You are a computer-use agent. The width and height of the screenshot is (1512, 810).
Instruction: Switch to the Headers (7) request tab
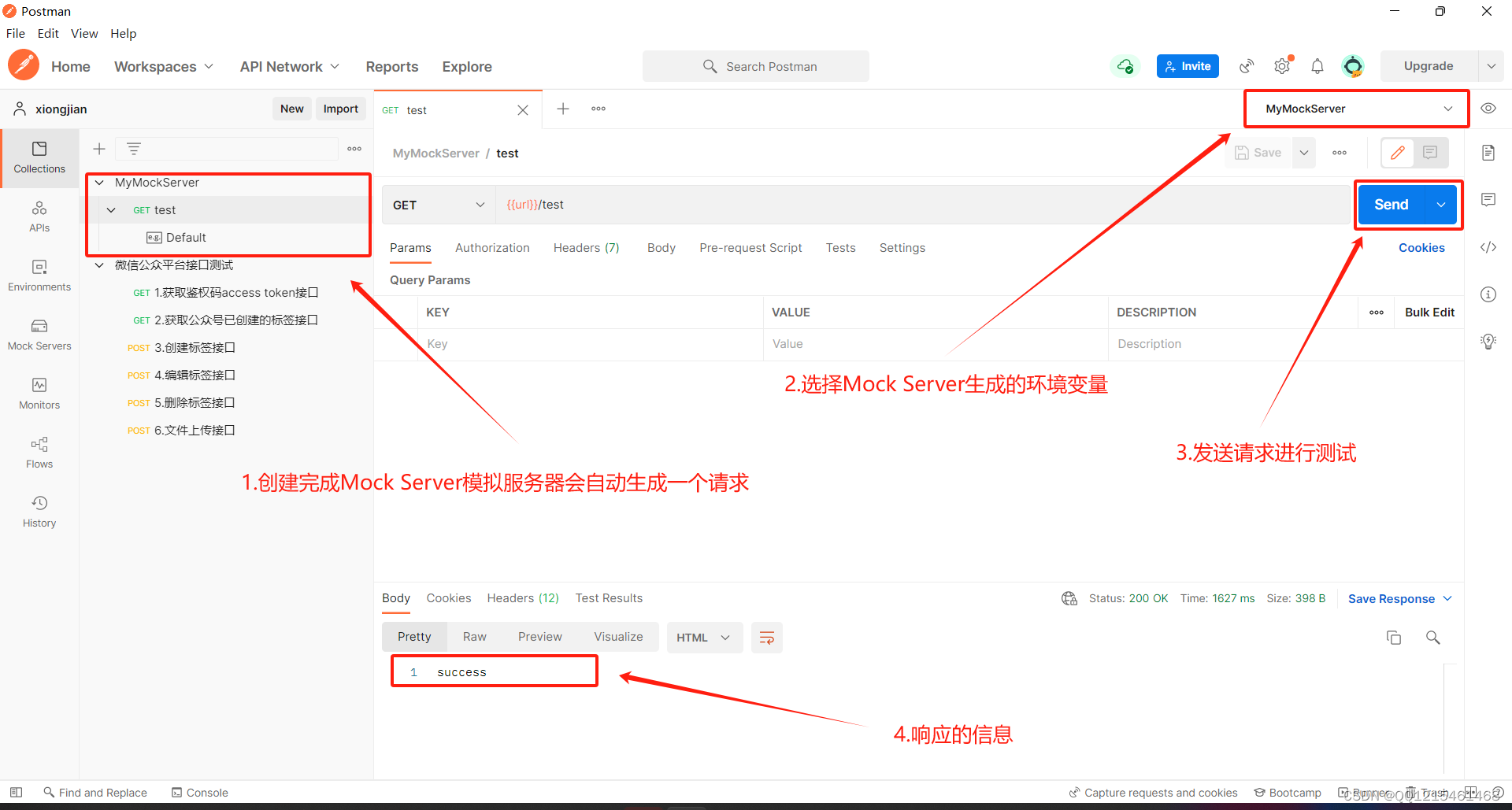point(586,247)
